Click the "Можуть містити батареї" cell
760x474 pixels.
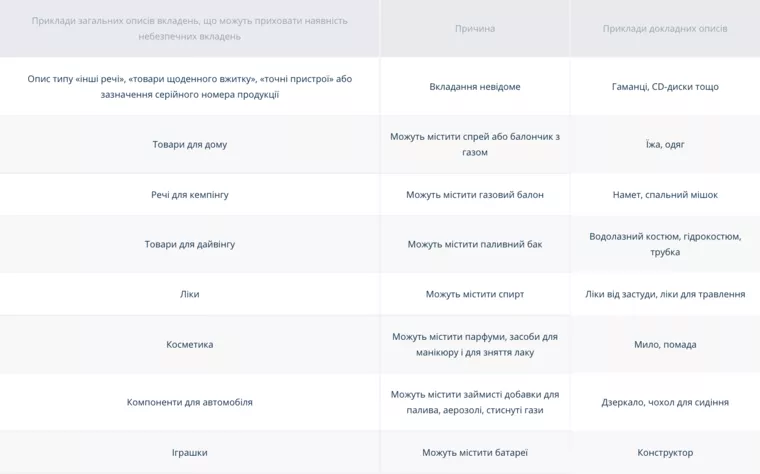tap(475, 453)
